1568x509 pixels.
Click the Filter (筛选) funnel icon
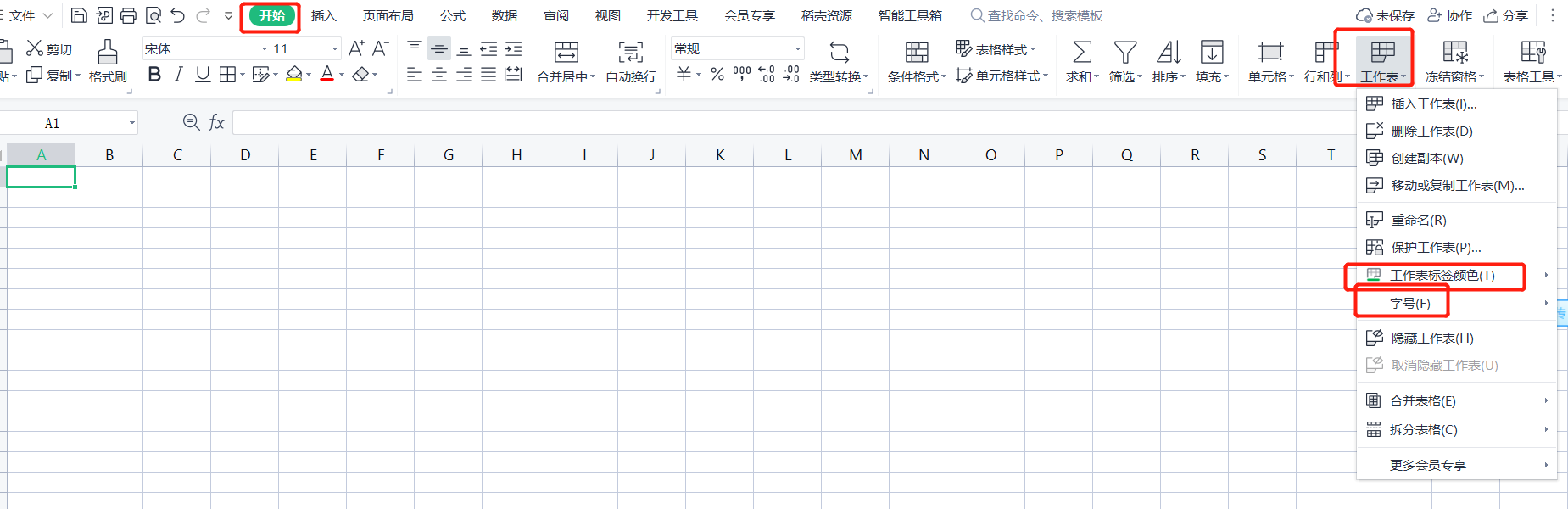click(x=1125, y=52)
